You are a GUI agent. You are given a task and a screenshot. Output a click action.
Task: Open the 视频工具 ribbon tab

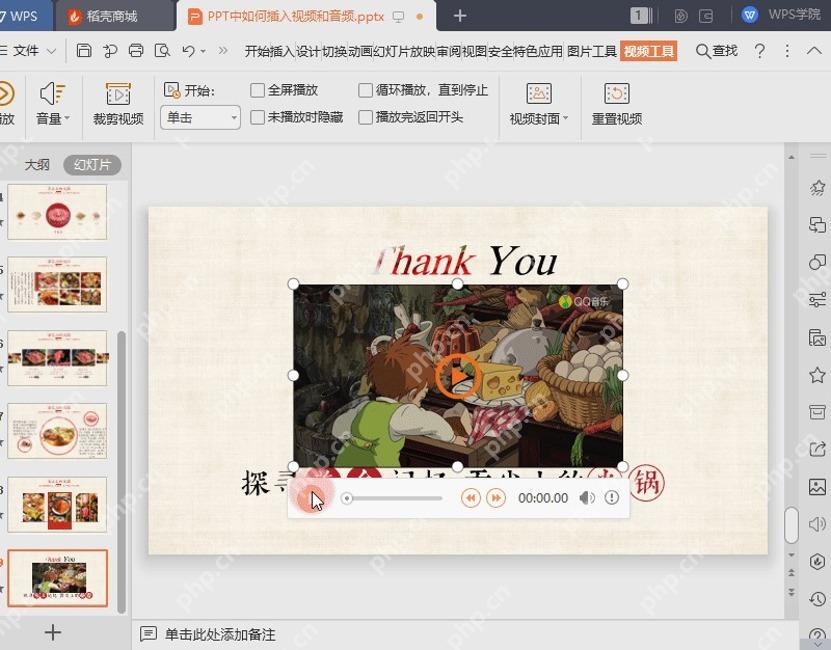[649, 51]
